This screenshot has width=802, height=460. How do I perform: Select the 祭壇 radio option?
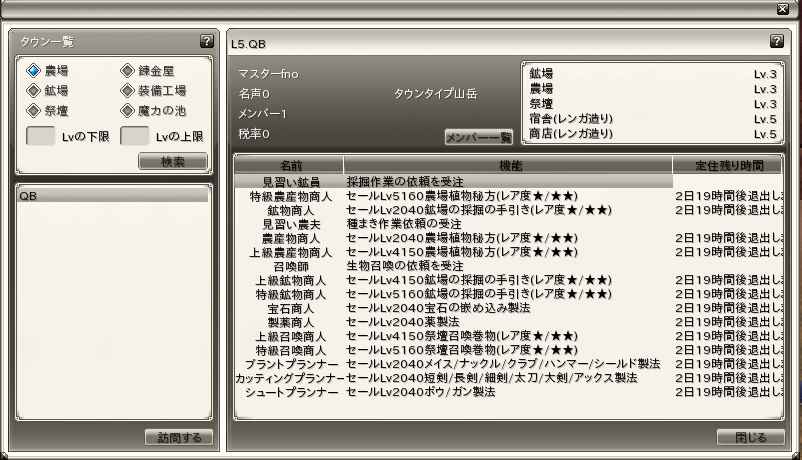coord(34,111)
